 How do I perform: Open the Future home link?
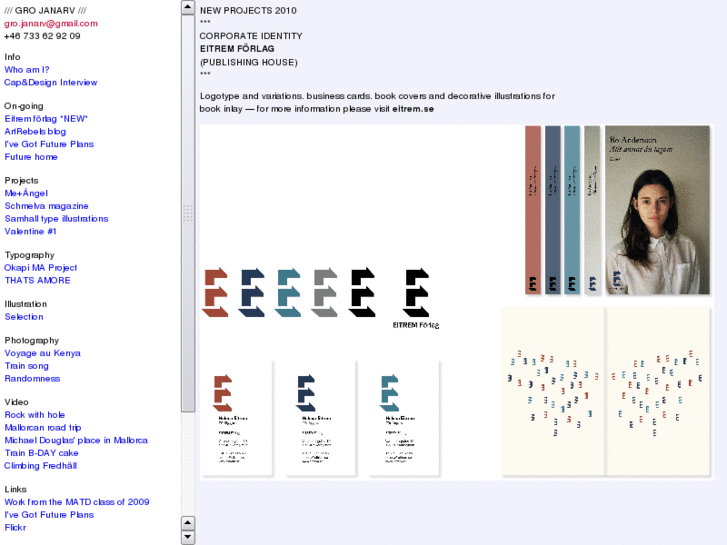pos(31,157)
